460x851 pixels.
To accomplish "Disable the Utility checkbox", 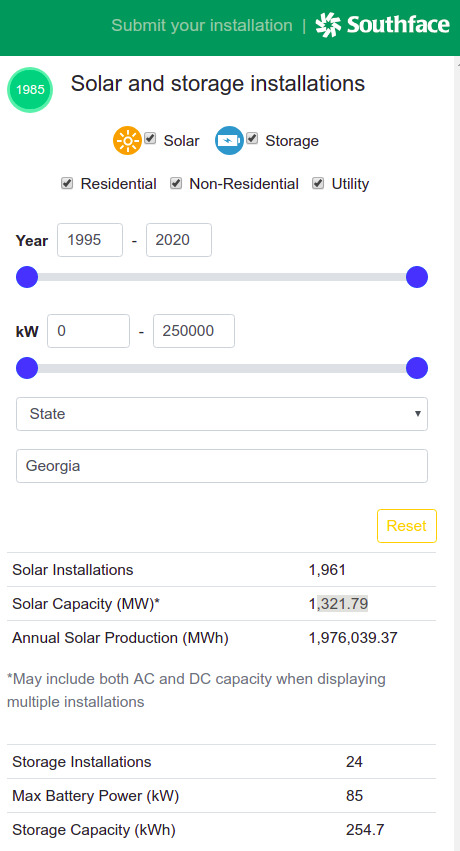I will tap(318, 183).
